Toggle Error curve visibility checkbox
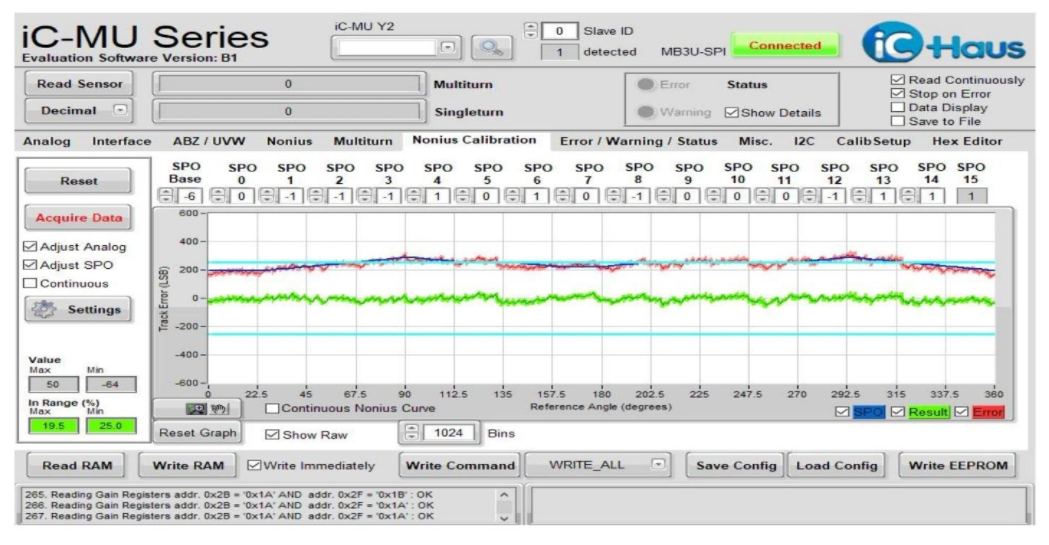The width and height of the screenshot is (1049, 545). point(961,412)
